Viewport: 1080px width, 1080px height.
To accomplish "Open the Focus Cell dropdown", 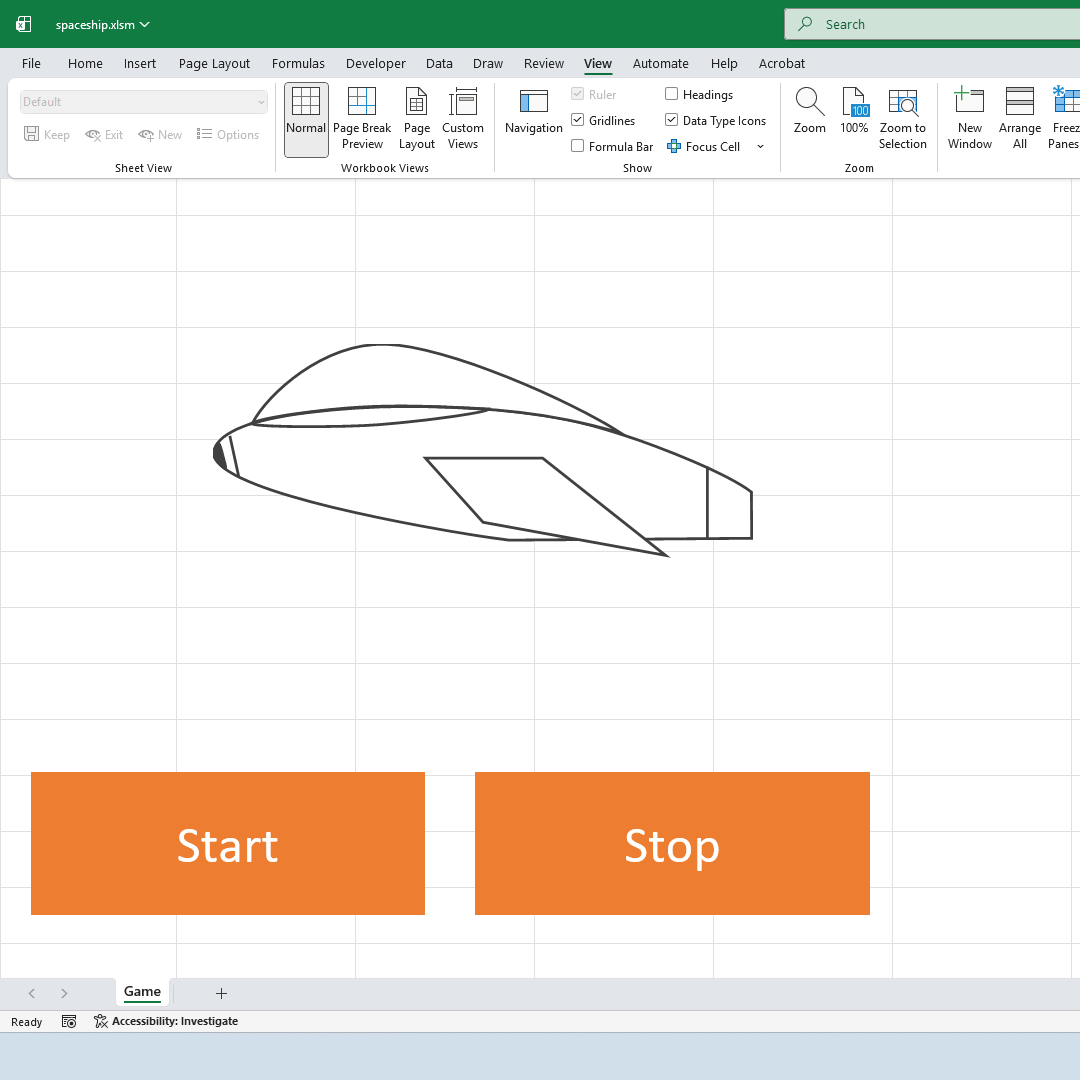I will point(761,146).
